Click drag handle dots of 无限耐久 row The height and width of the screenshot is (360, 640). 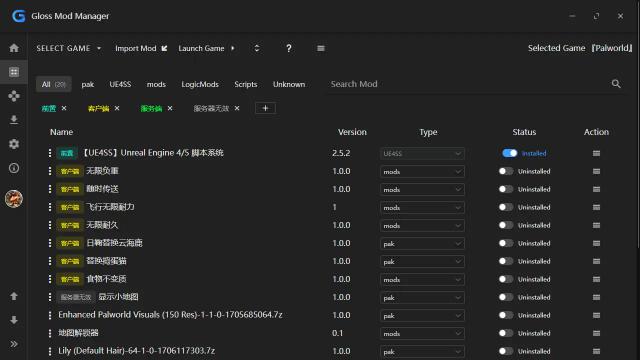pos(50,225)
